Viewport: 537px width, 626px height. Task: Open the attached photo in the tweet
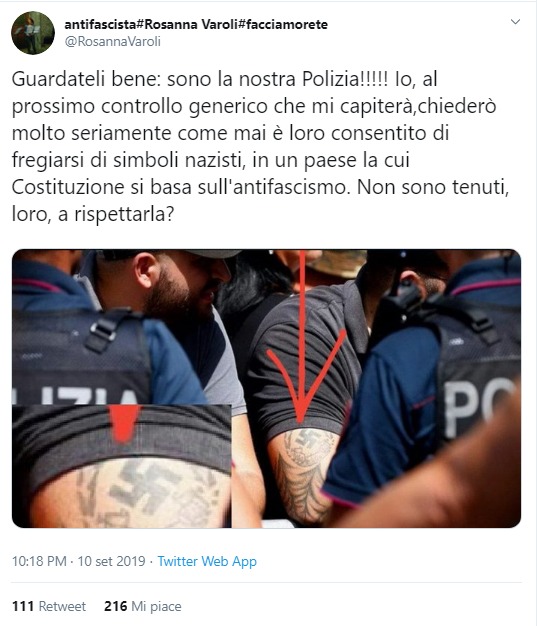tap(266, 388)
